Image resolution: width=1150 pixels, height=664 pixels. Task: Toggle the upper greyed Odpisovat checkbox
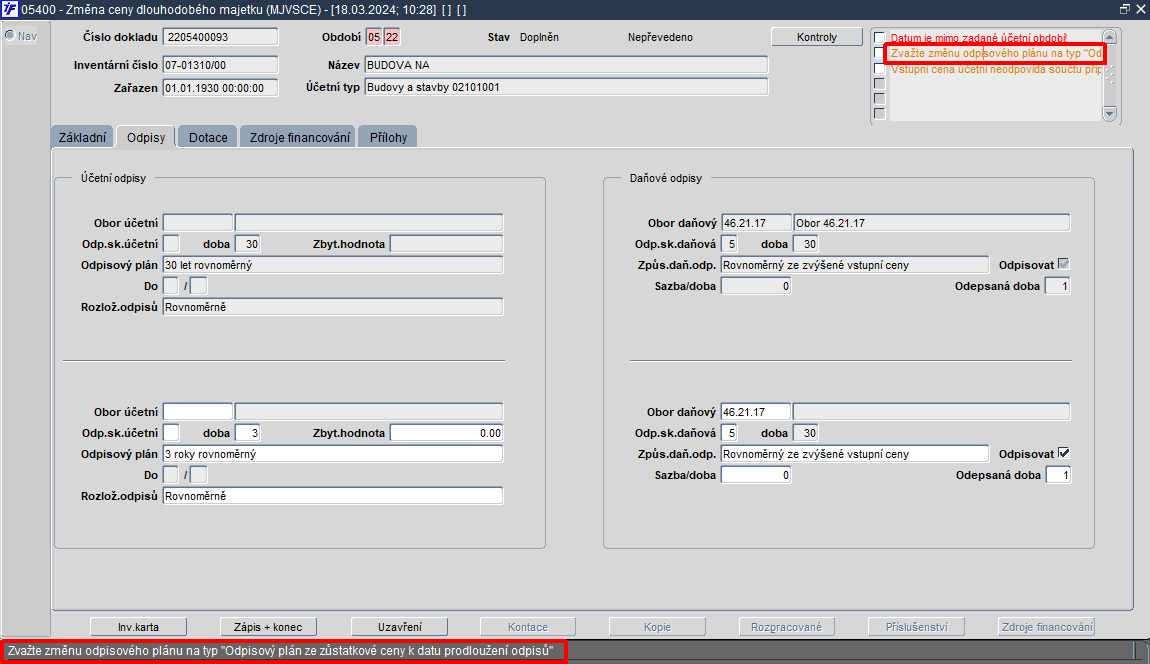click(1063, 264)
